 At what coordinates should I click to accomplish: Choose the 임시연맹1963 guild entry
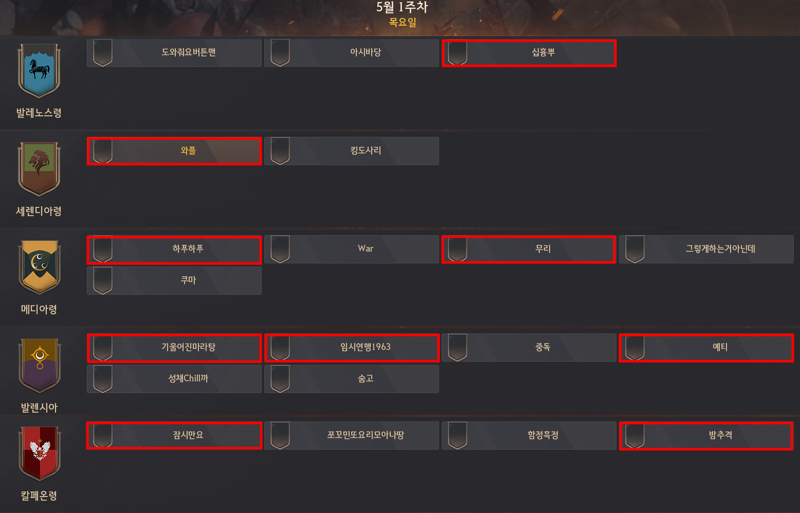point(352,348)
